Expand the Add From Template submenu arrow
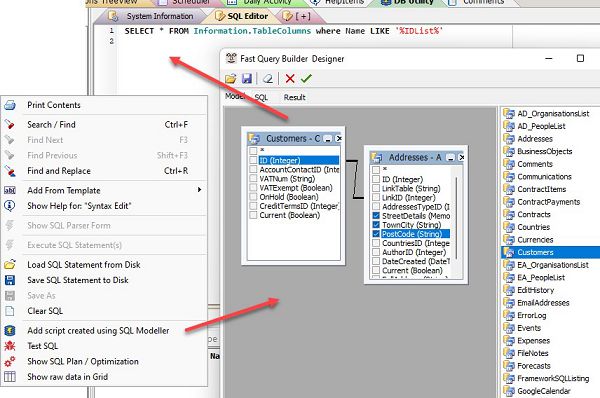 199,190
